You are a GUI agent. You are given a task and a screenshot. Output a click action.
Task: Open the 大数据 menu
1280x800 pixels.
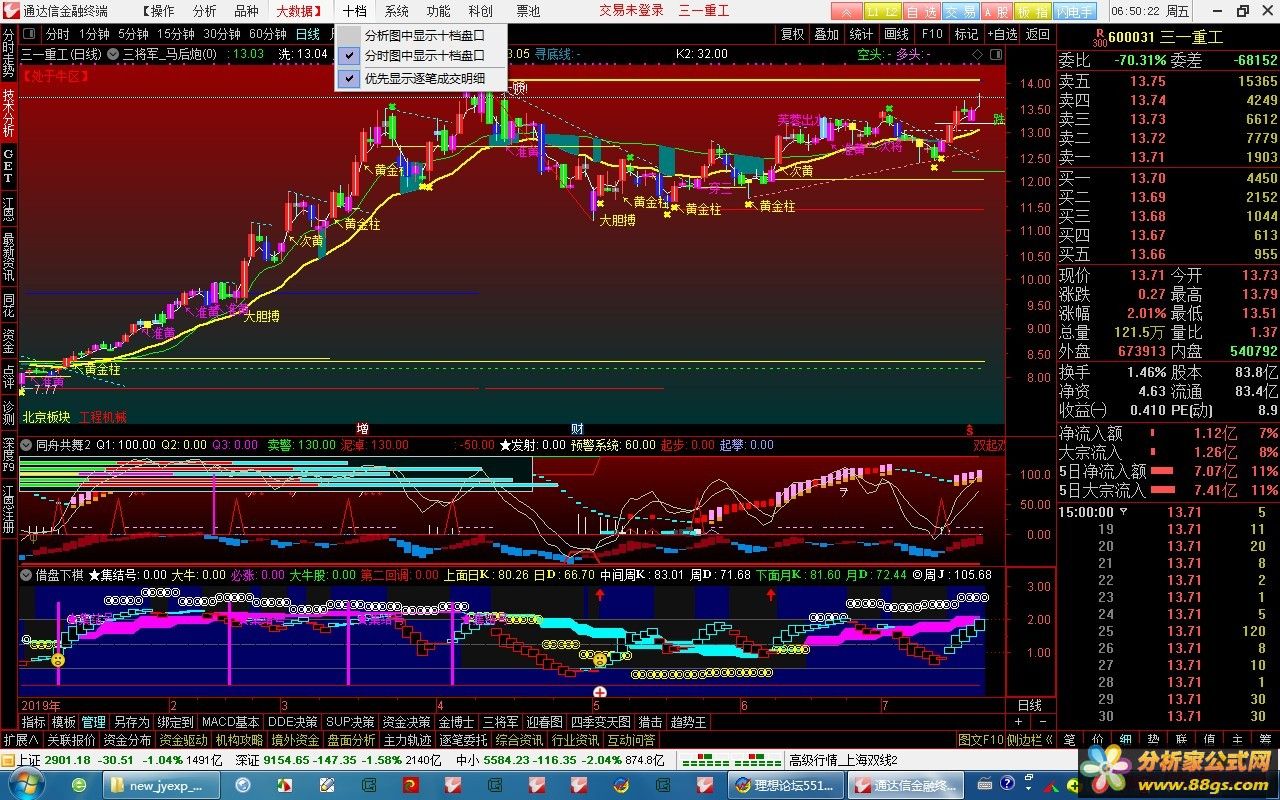click(x=298, y=11)
